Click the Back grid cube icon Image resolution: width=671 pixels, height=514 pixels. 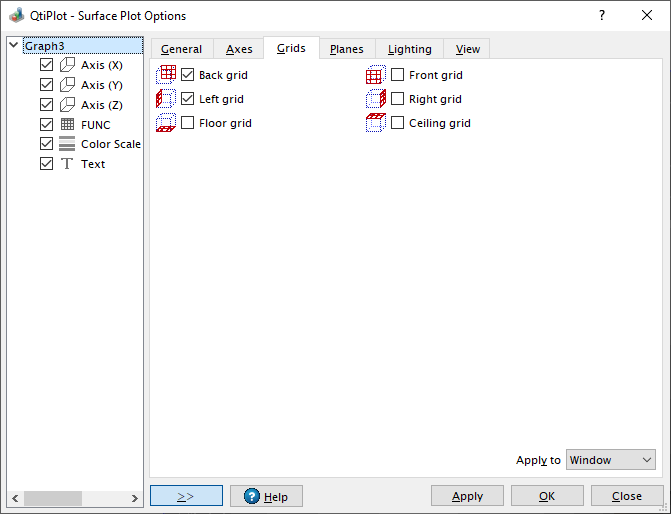167,75
